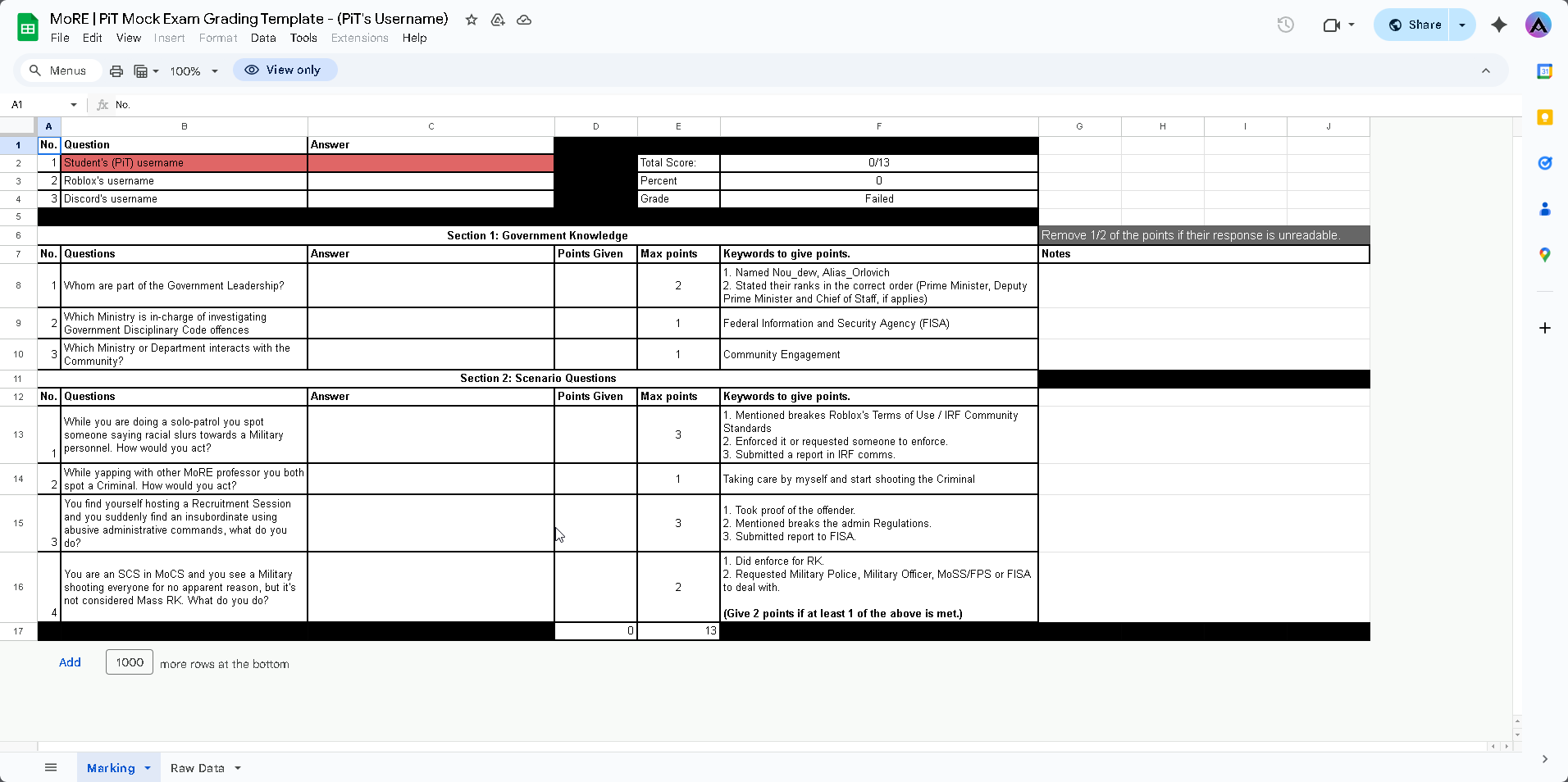Click the print icon in toolbar
This screenshot has width=1568, height=782.
click(116, 71)
